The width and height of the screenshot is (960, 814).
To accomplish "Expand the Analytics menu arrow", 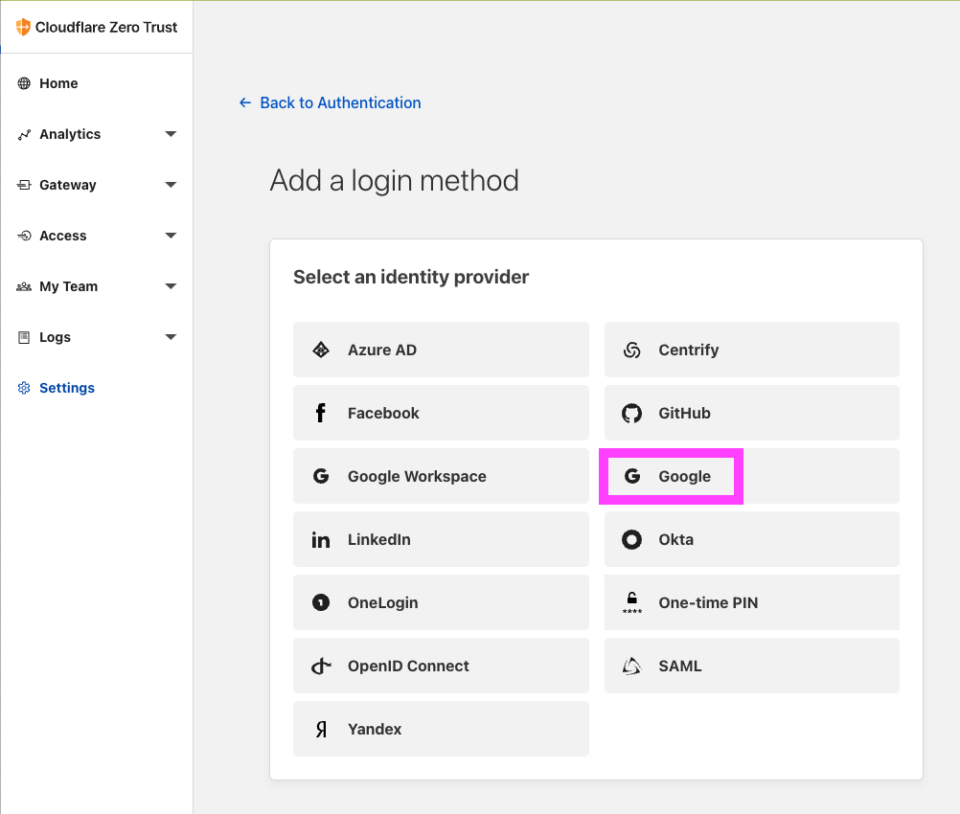I will 171,134.
